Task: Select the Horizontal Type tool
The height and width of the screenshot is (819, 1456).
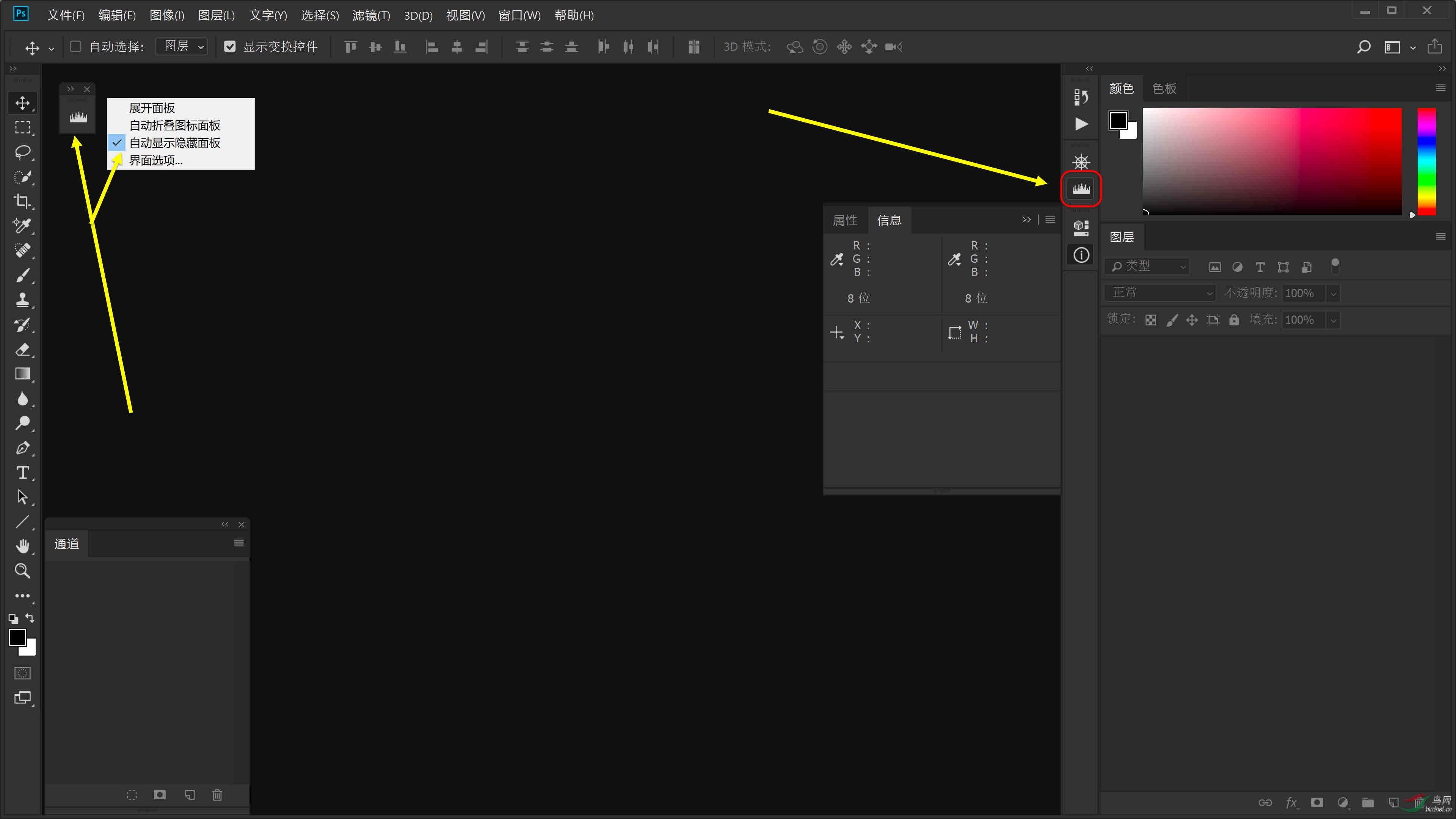Action: click(23, 472)
